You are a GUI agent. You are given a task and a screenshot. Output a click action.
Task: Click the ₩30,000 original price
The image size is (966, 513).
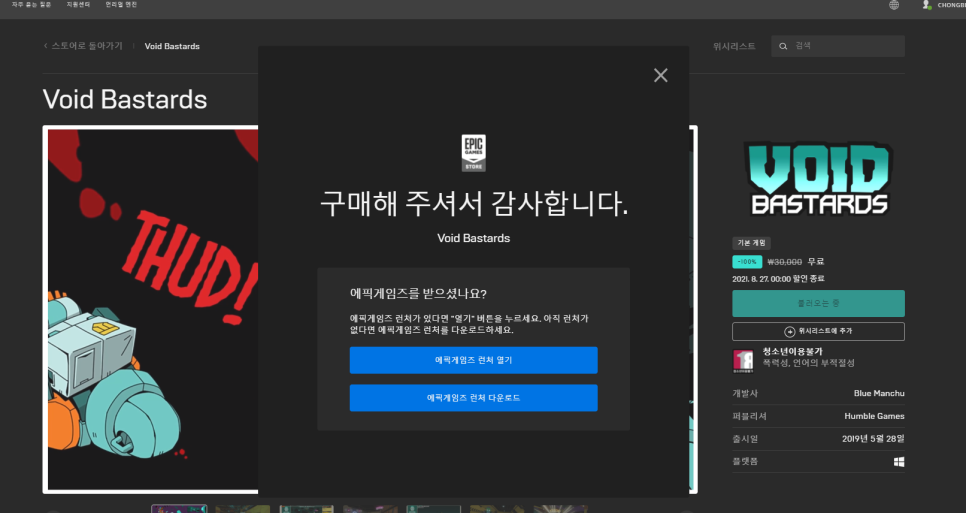click(x=784, y=262)
